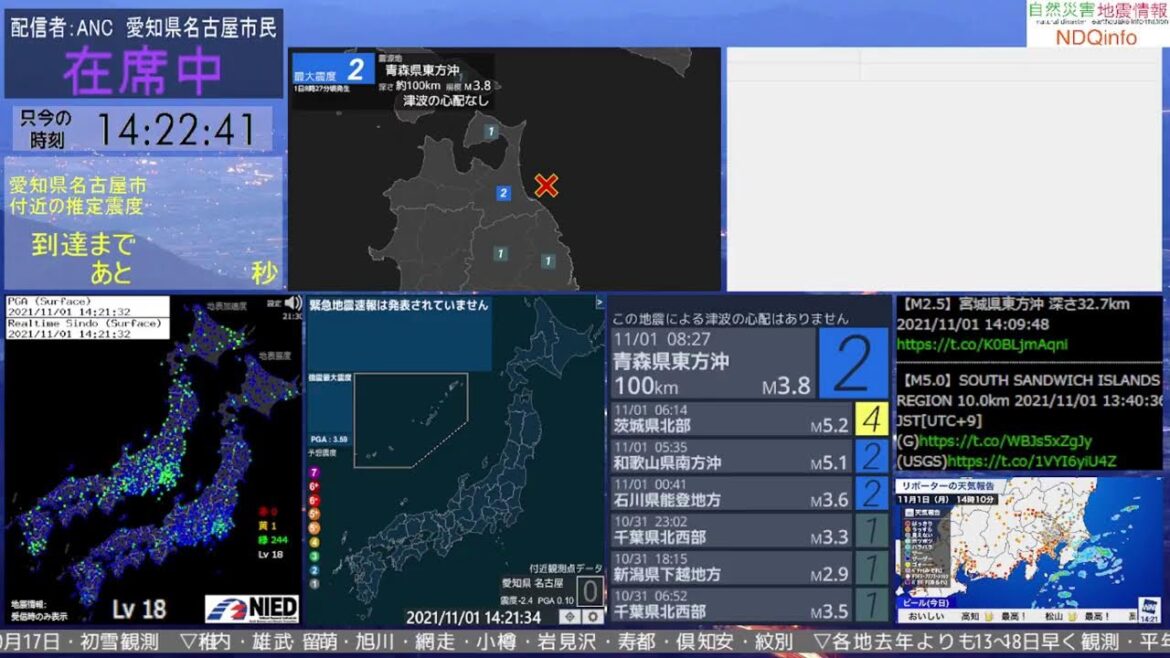Select the 石川県能登地方 M3.6 earthquake entry
1170x658 pixels.
point(730,493)
